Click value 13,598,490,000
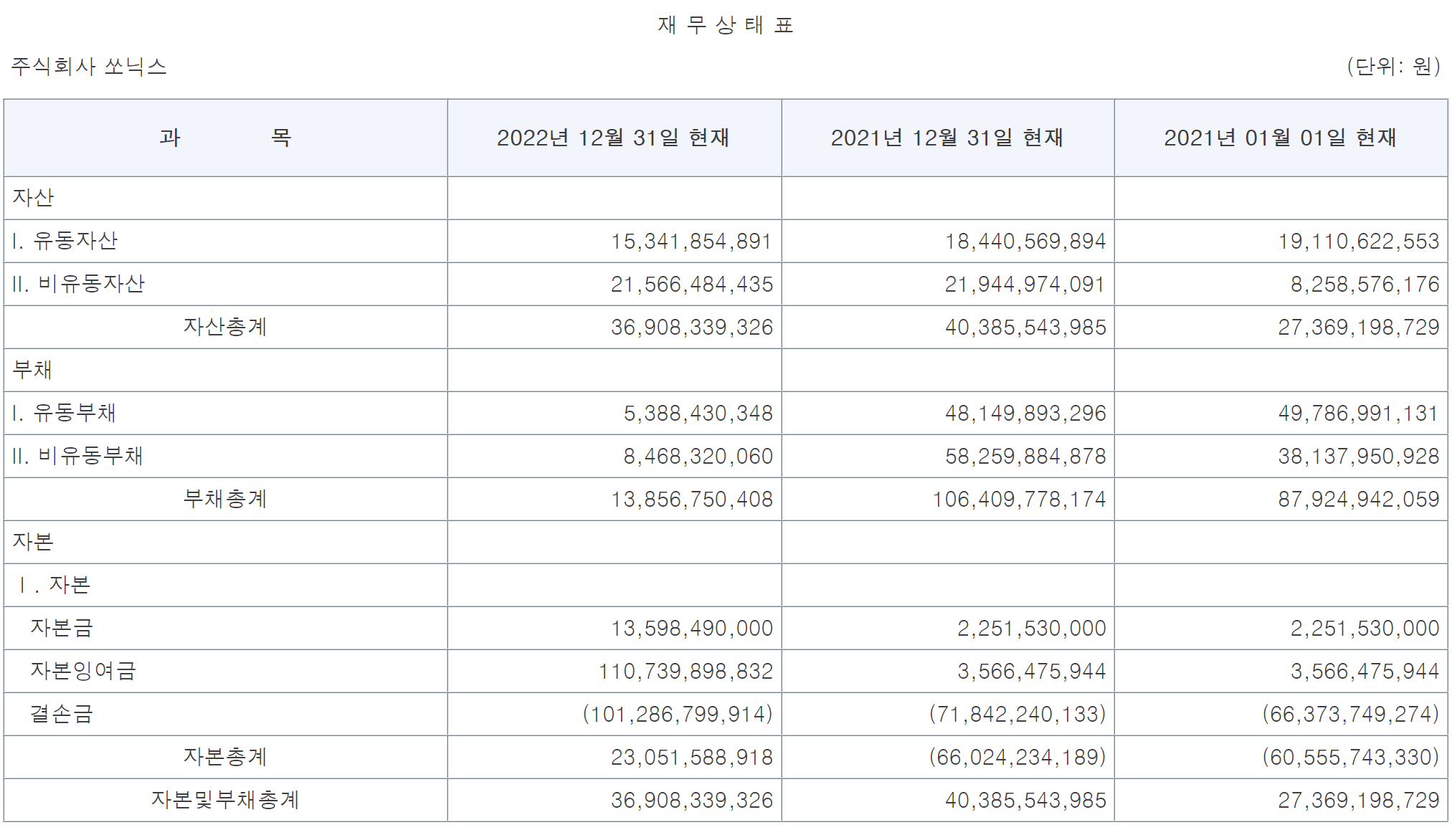Screen dimensions: 1452x840 pyautogui.click(x=692, y=629)
